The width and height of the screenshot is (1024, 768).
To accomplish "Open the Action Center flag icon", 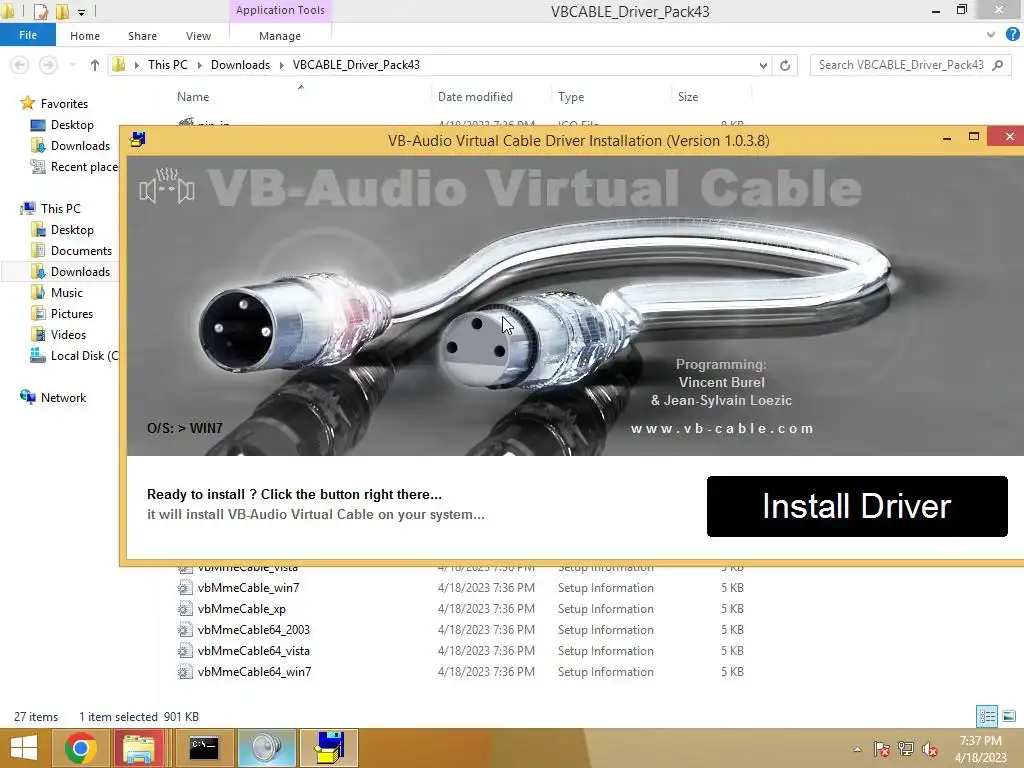I will (x=882, y=749).
